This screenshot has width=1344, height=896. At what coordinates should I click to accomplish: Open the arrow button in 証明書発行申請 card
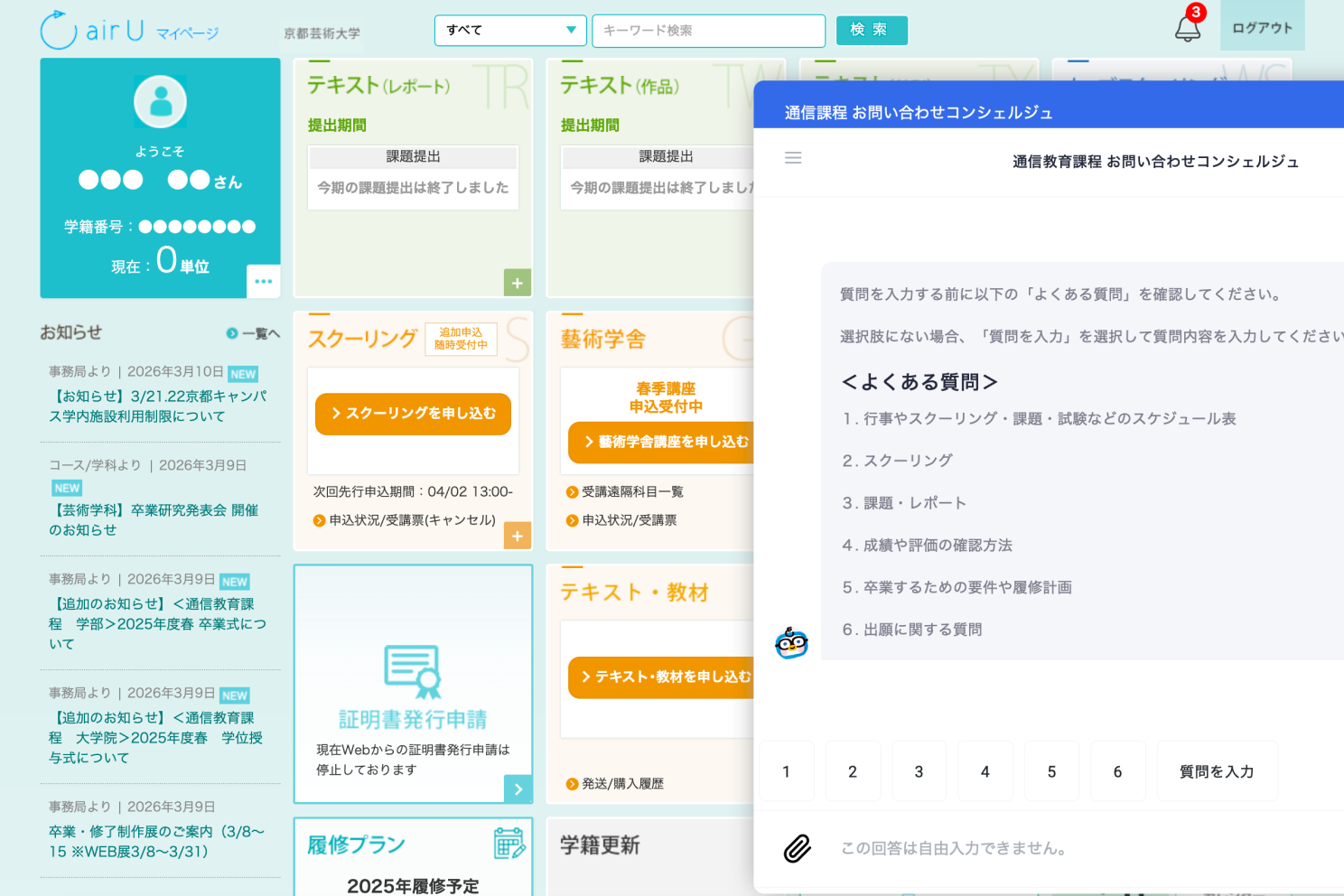point(518,789)
